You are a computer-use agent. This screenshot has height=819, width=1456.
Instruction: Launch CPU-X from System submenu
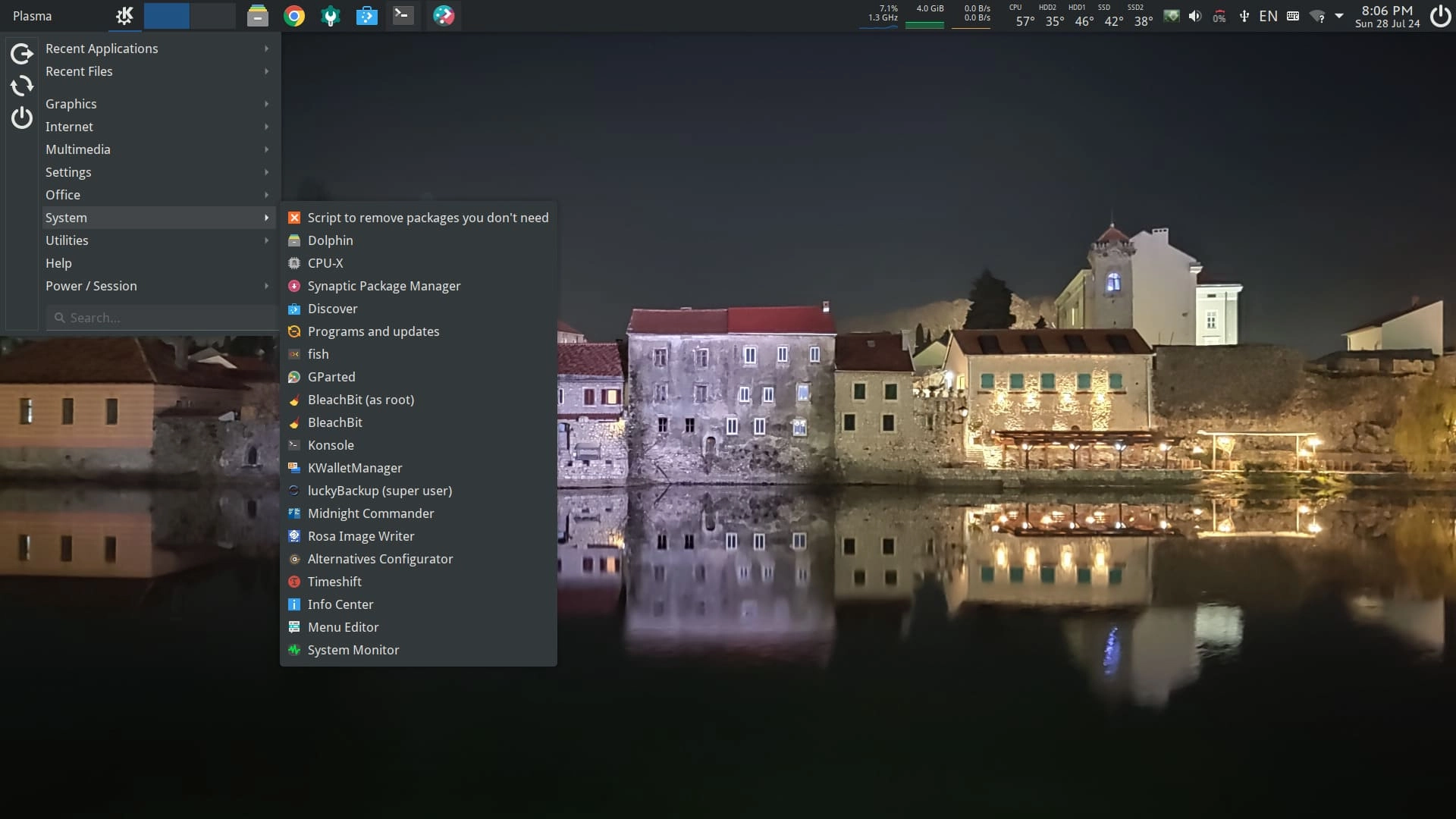[419, 263]
